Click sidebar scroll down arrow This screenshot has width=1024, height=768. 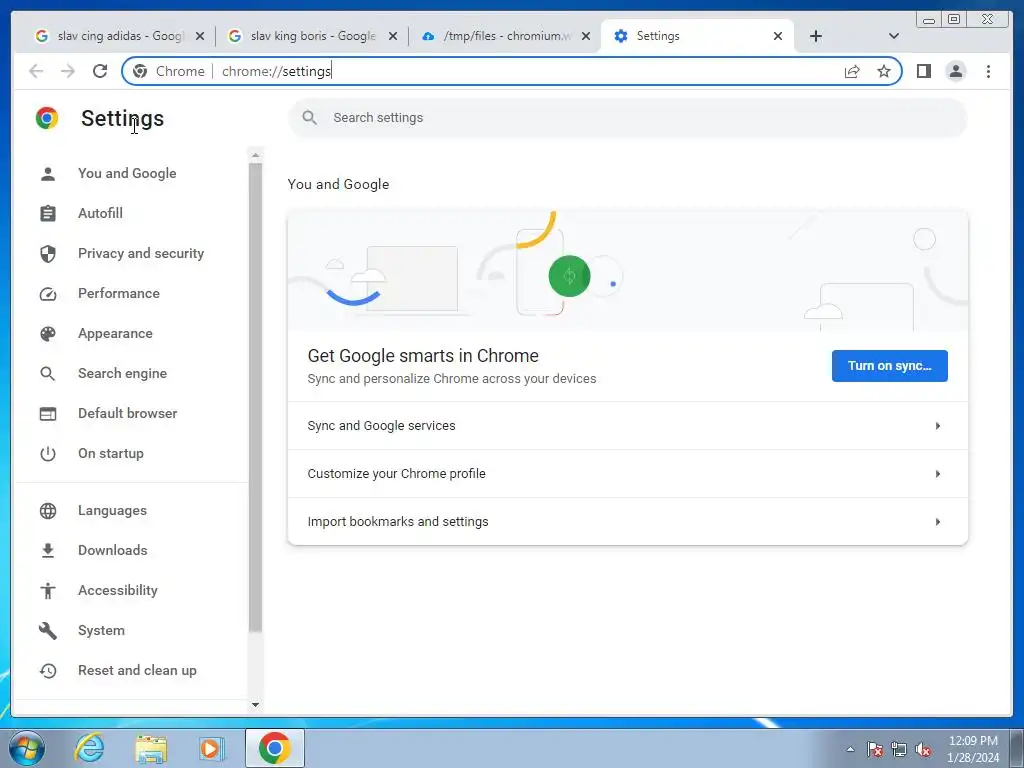(255, 705)
